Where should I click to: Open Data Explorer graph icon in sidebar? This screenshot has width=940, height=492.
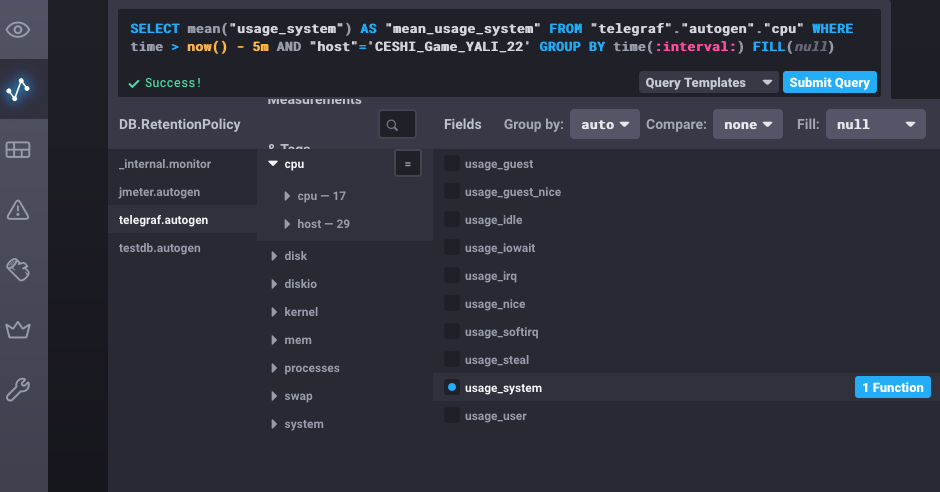pyautogui.click(x=18, y=89)
